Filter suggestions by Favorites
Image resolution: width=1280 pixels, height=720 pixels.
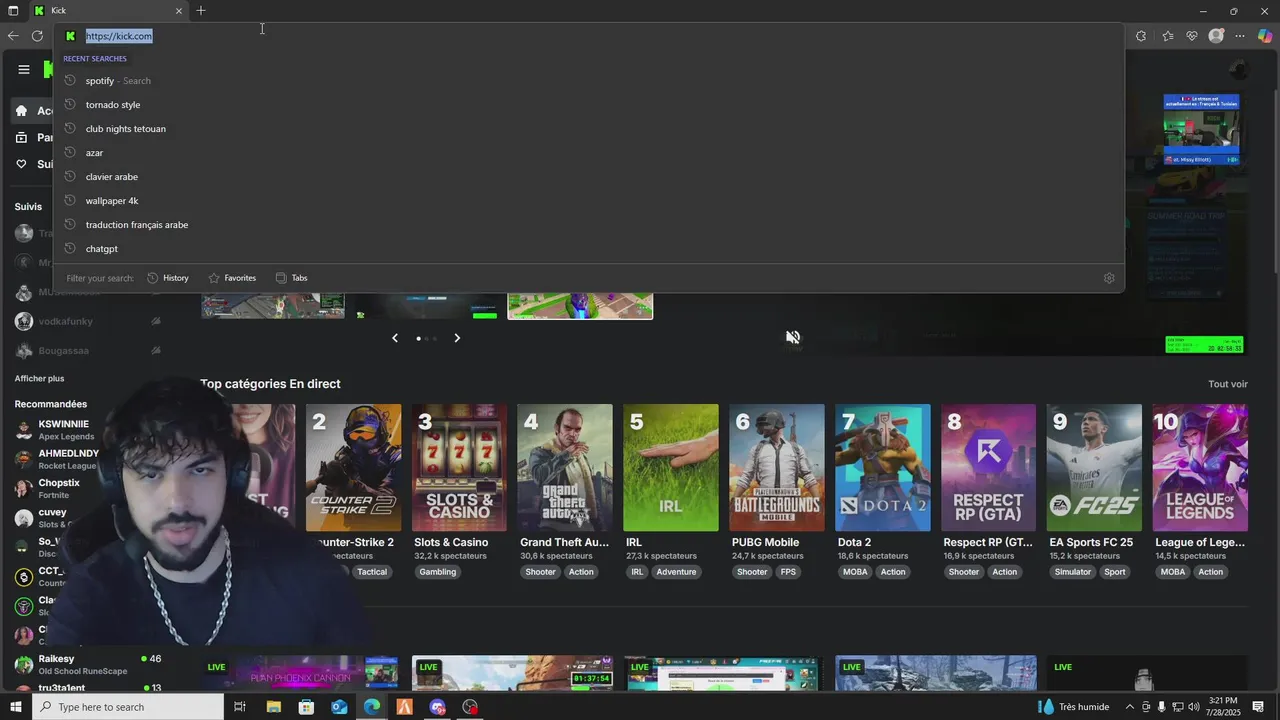point(232,278)
